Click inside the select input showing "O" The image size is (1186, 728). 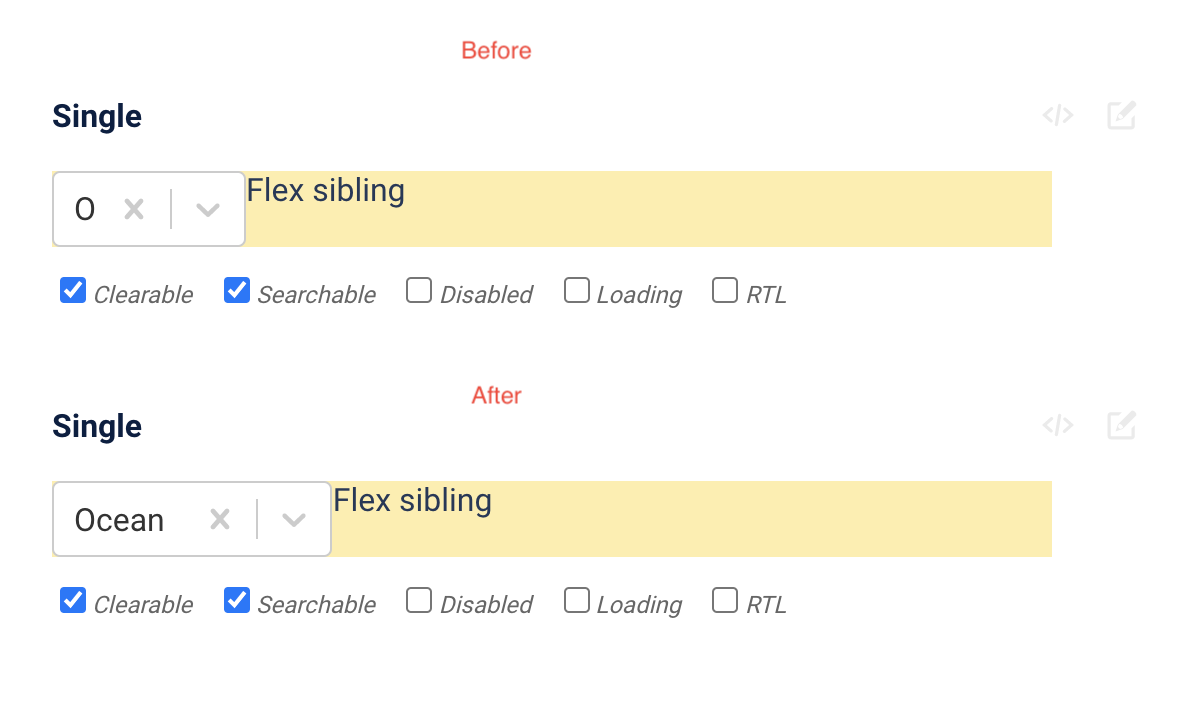point(85,209)
